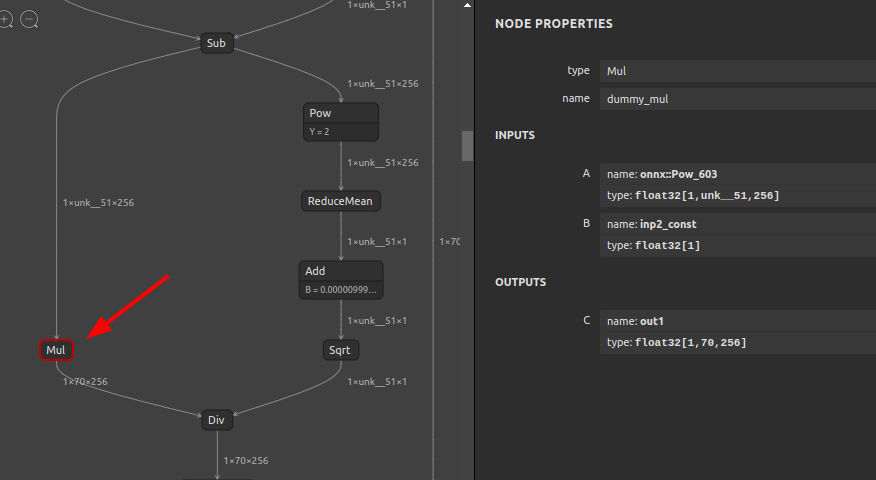Click the zoom out magnifier icon
The image size is (876, 480).
(29, 20)
